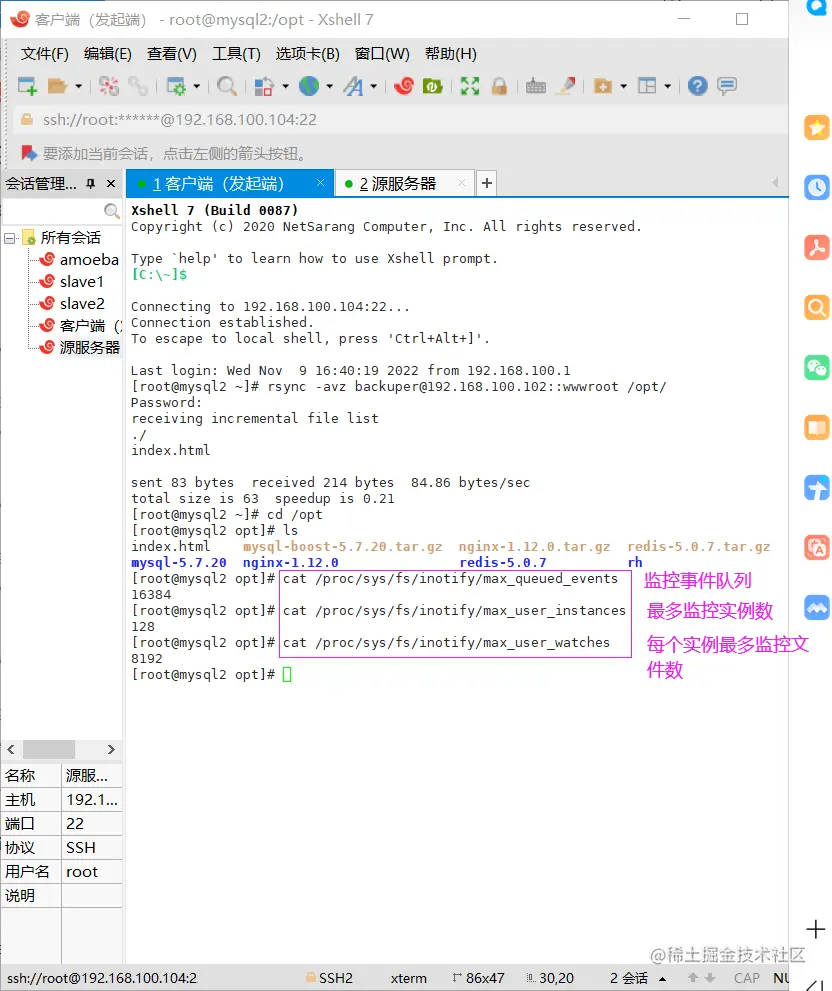This screenshot has height=991, width=832.
Task: Open the 帮助(H) menu
Action: pyautogui.click(x=450, y=54)
